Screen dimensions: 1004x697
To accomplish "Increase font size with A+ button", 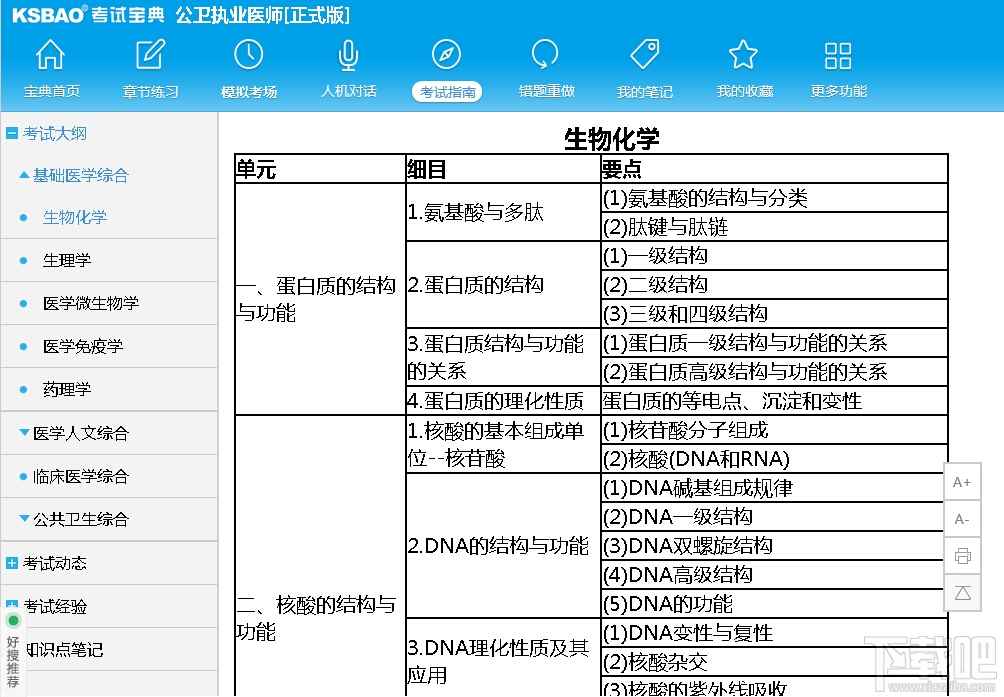I will tap(962, 482).
